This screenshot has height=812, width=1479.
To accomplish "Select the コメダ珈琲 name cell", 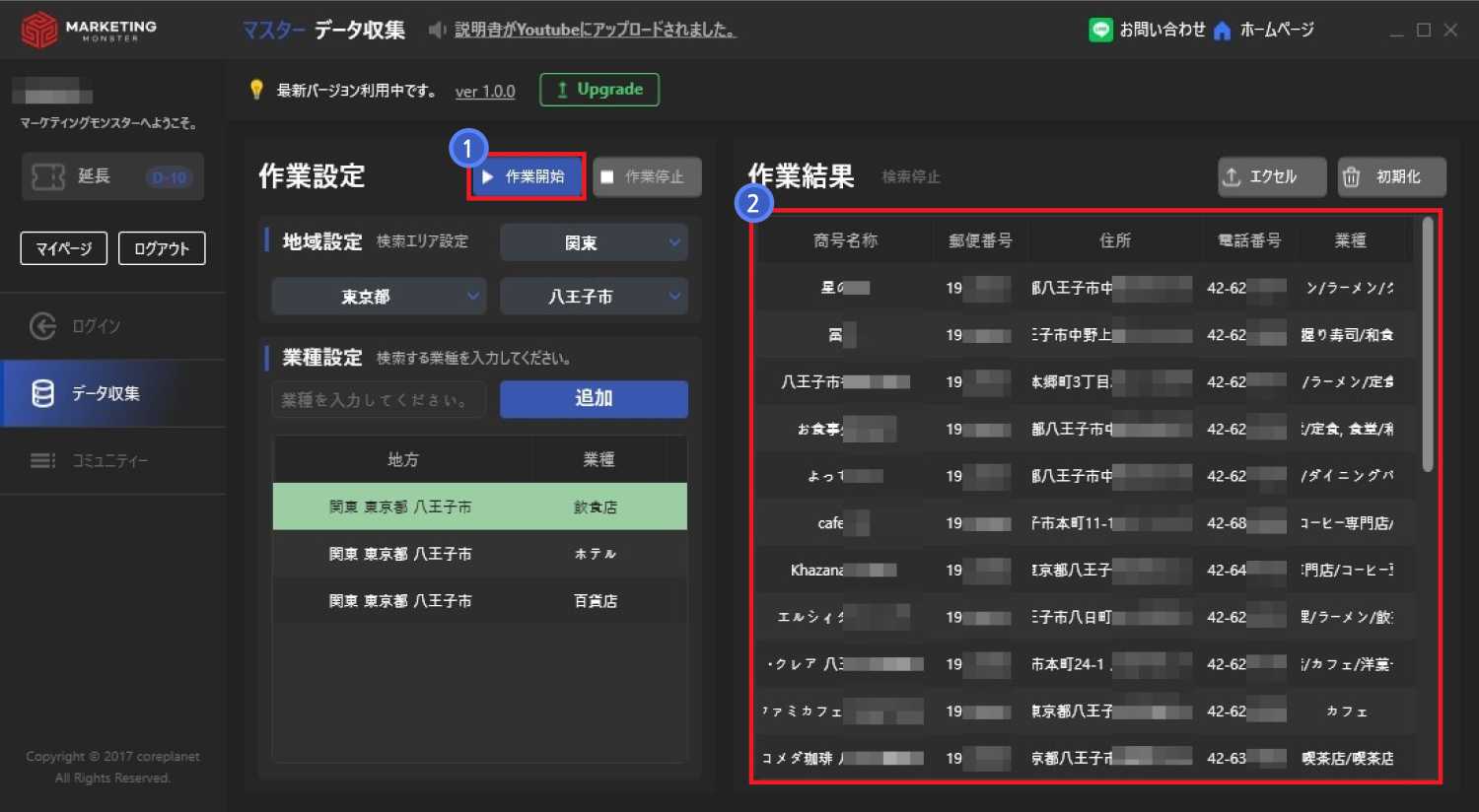I will coord(844,758).
